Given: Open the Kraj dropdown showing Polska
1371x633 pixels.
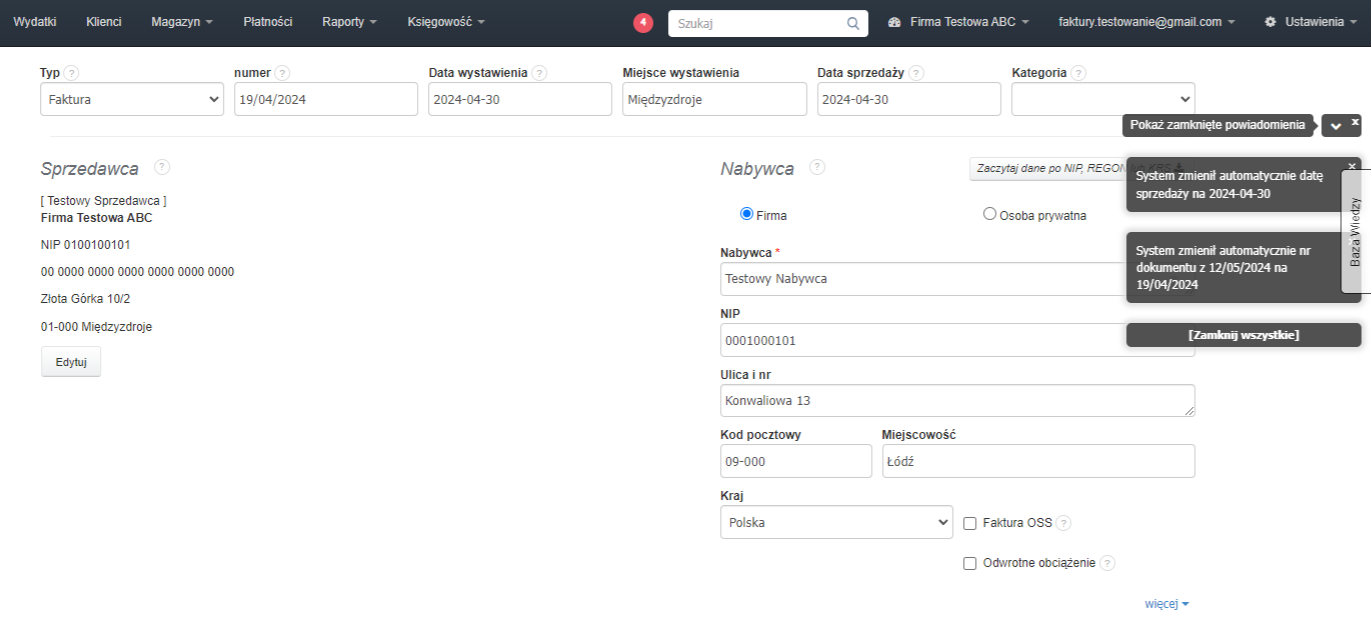Looking at the screenshot, I should [x=836, y=522].
